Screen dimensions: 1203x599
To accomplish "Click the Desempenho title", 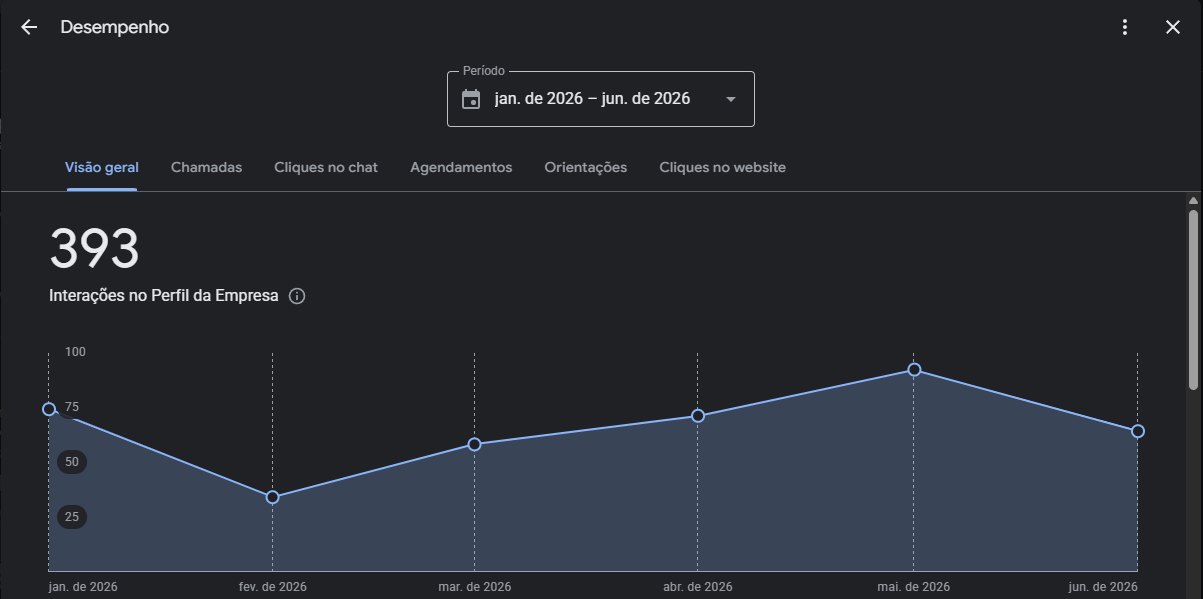I will [x=115, y=27].
